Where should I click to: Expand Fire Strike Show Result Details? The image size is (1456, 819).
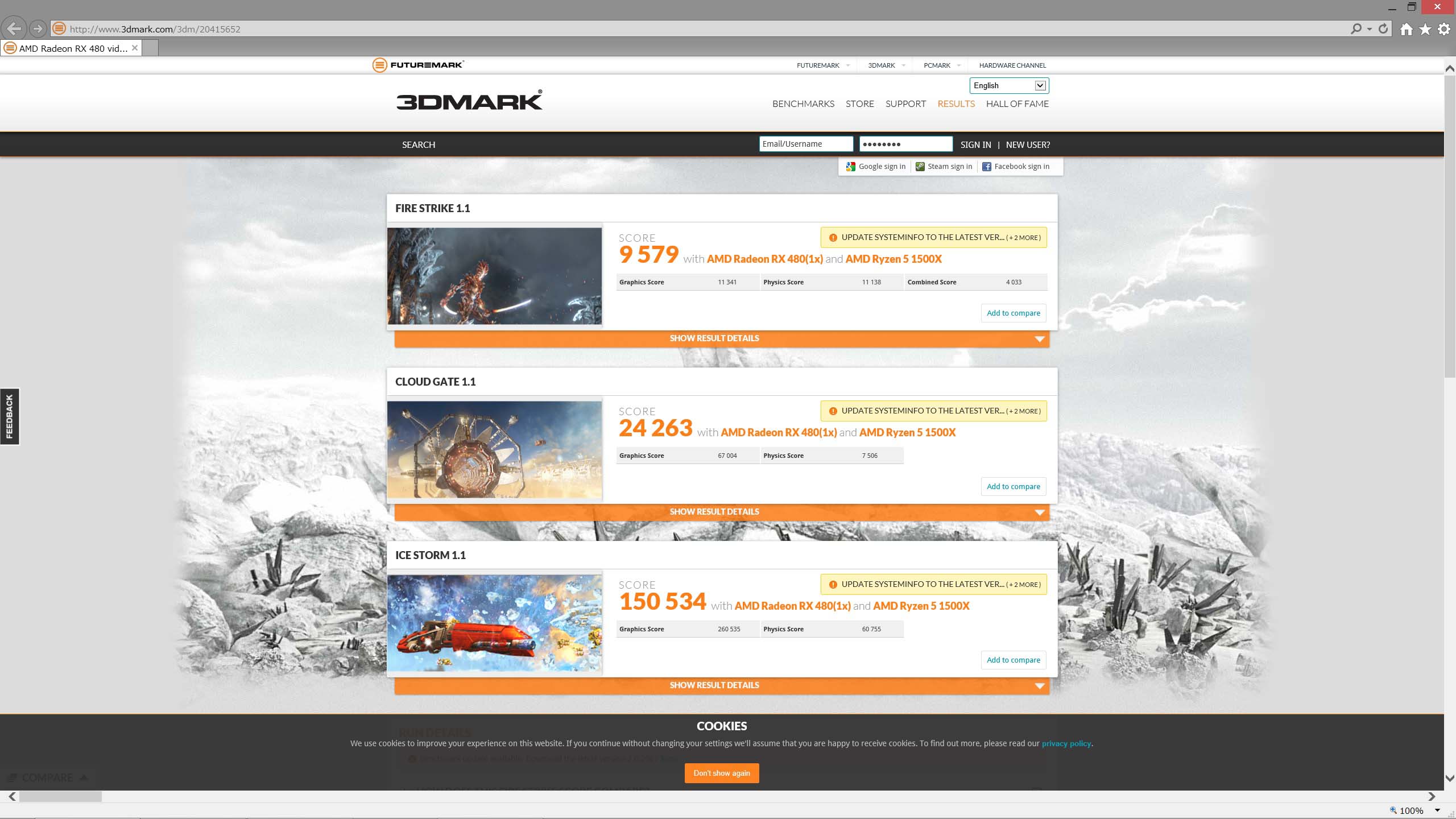pos(722,338)
